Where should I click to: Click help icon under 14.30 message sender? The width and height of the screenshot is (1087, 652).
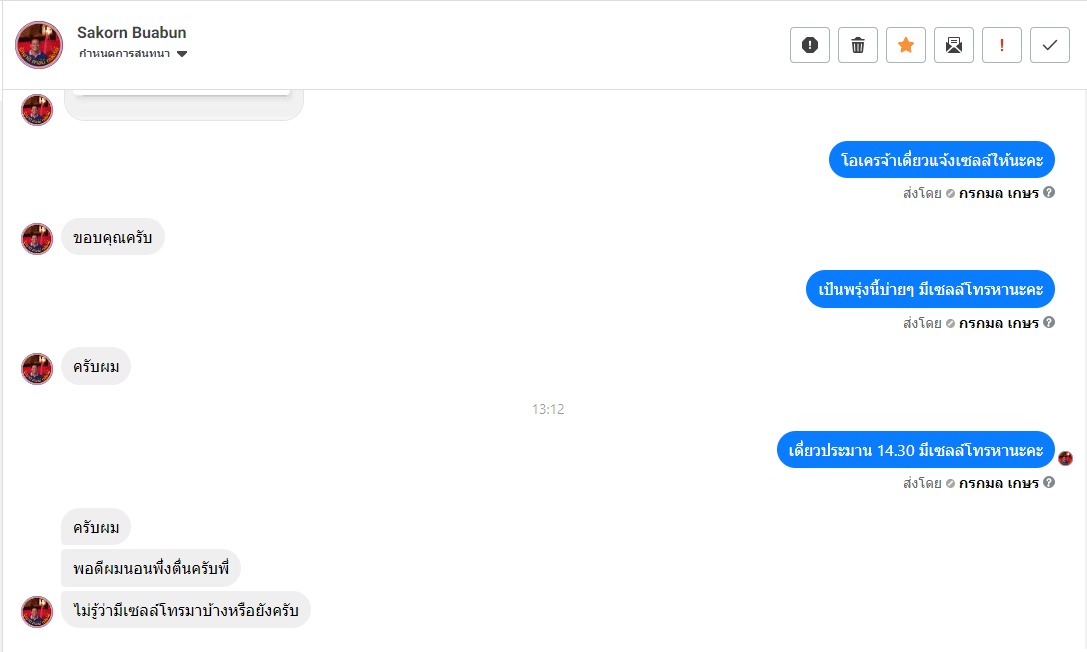(1049, 482)
